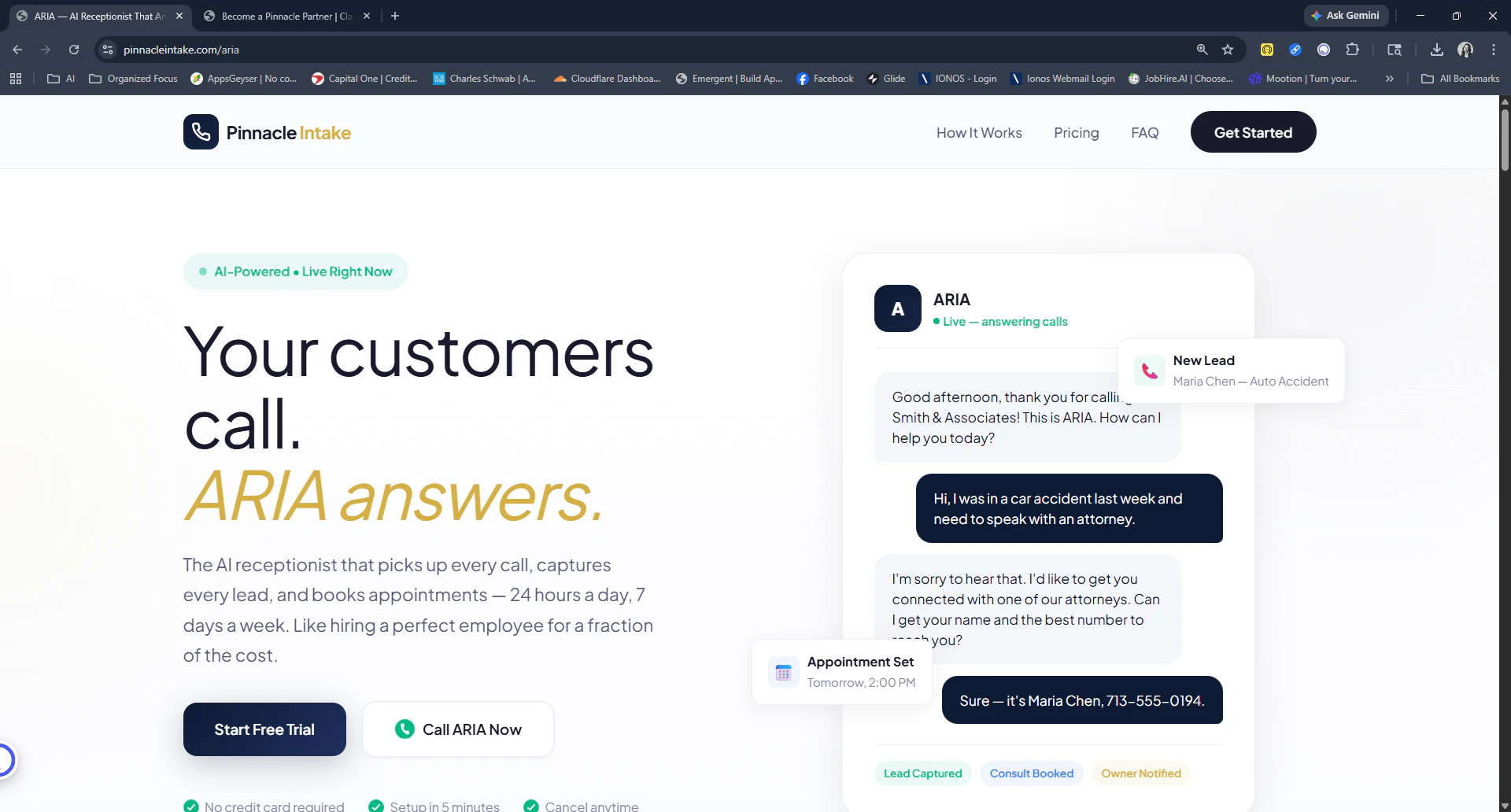
Task: Open the Facebook bookmark
Action: [x=825, y=79]
